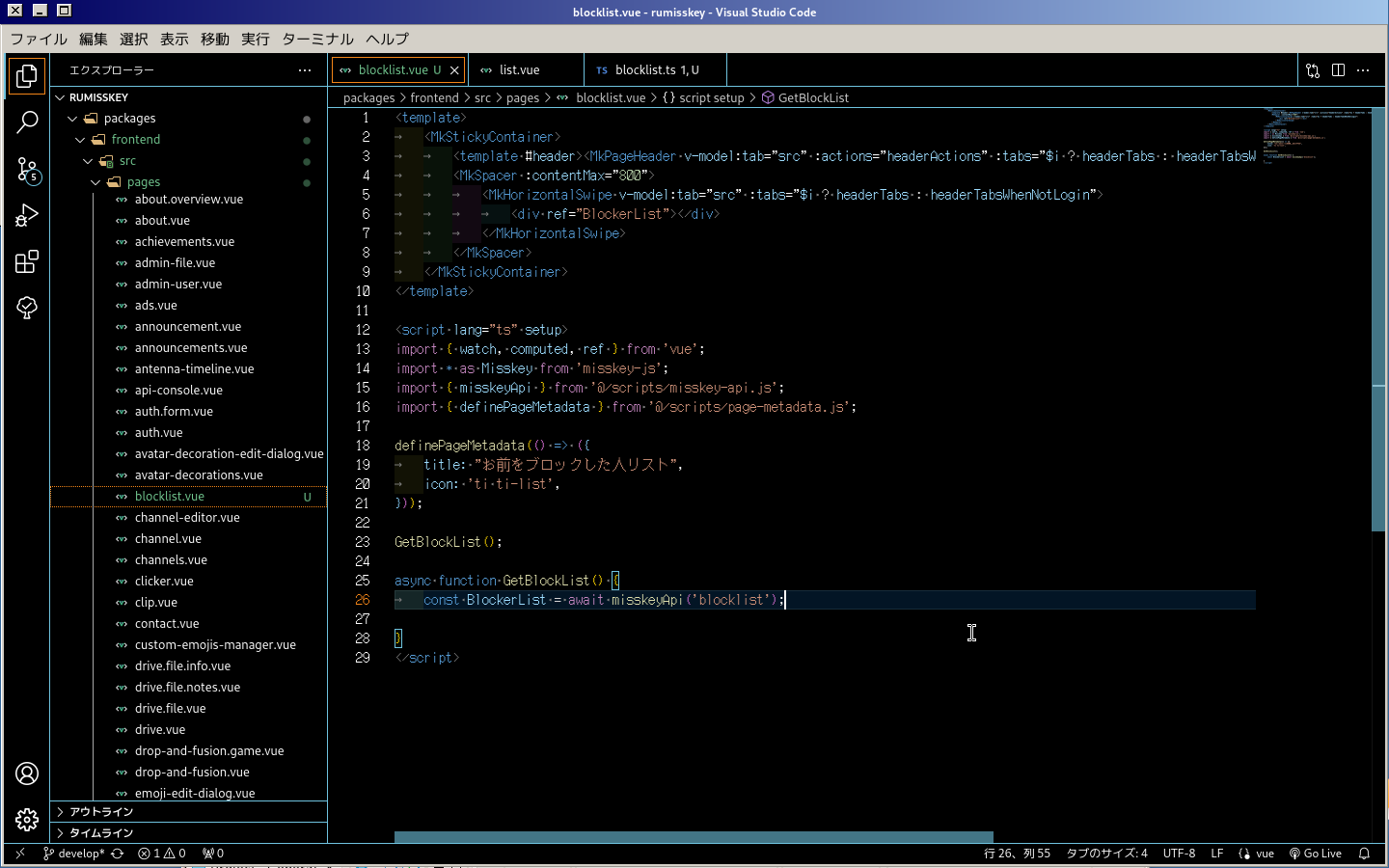Change end of line sequence LF
This screenshot has width=1389, height=868.
click(x=1217, y=854)
